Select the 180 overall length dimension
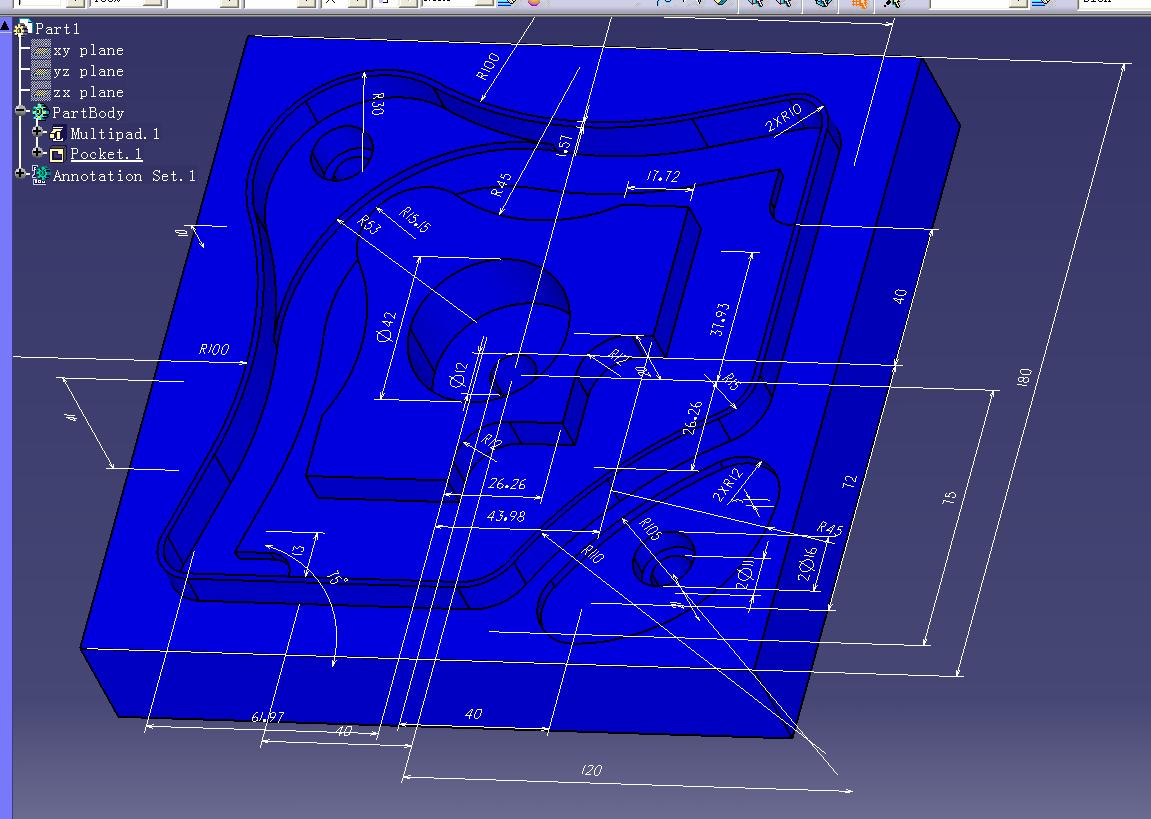 tap(1024, 378)
